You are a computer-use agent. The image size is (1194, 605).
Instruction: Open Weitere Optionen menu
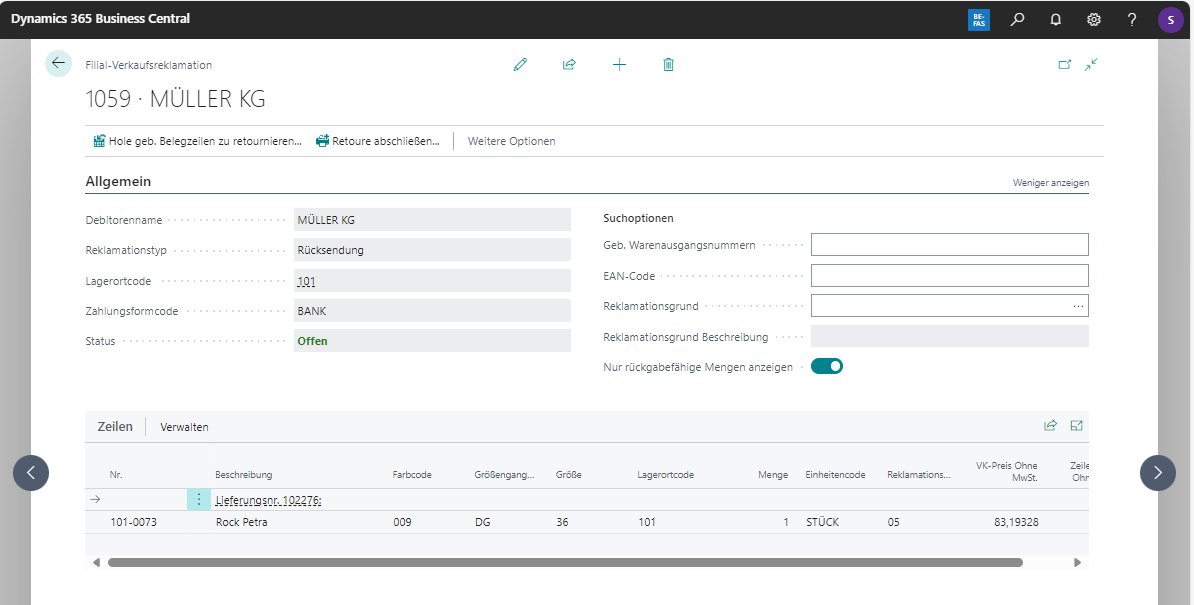pos(511,141)
